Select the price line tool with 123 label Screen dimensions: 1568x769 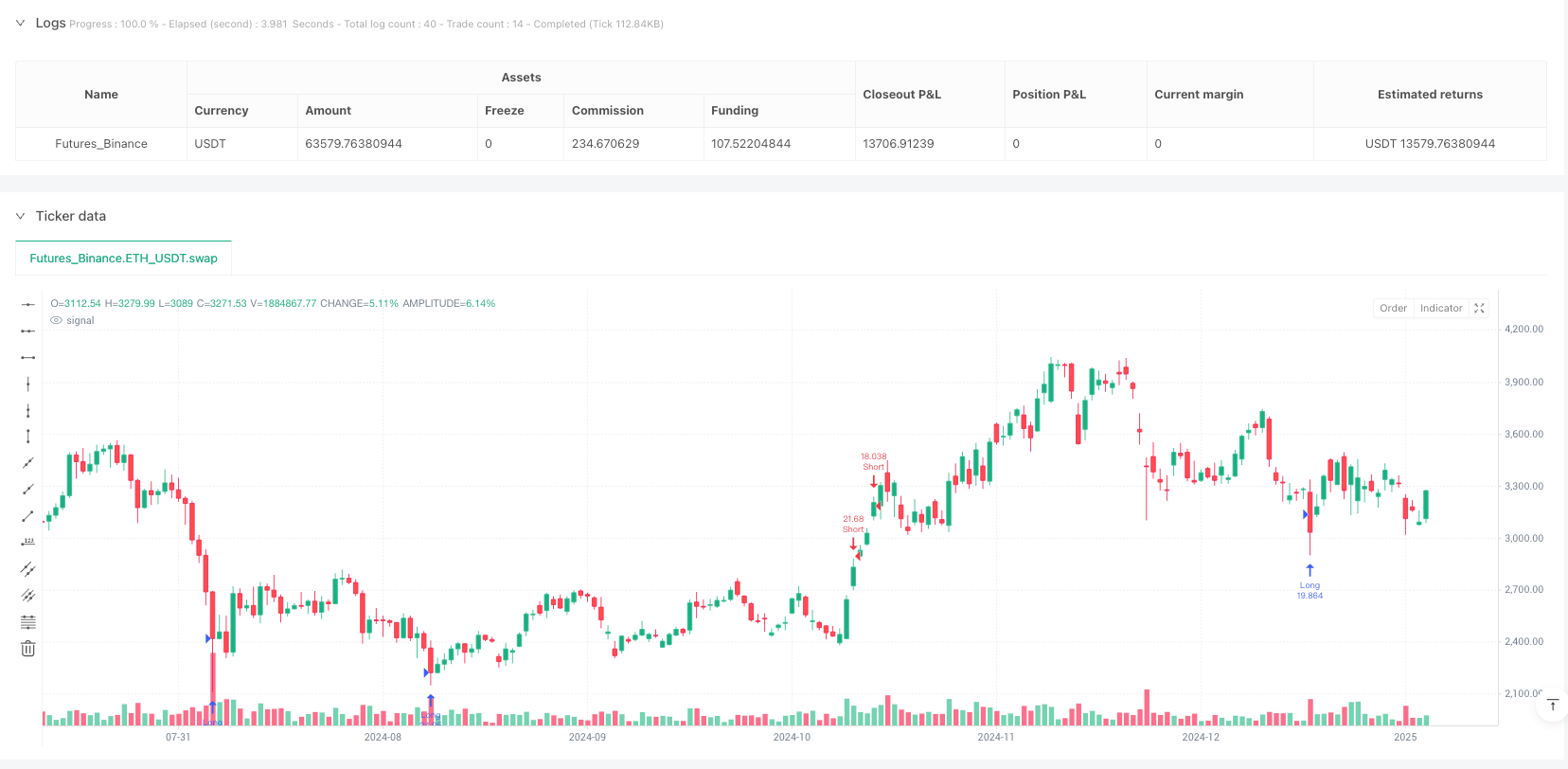28,542
